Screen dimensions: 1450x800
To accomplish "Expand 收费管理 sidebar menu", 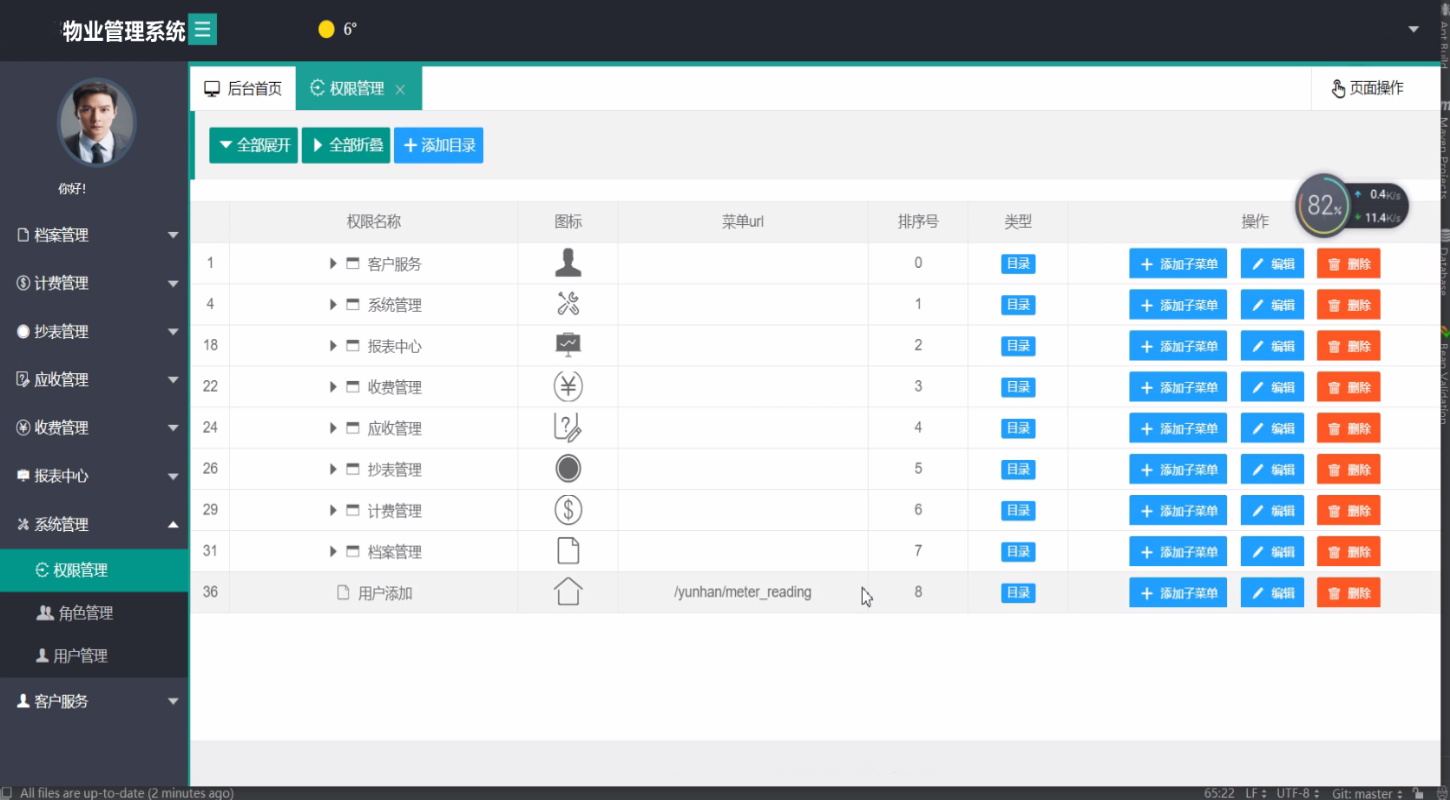I will (x=94, y=427).
